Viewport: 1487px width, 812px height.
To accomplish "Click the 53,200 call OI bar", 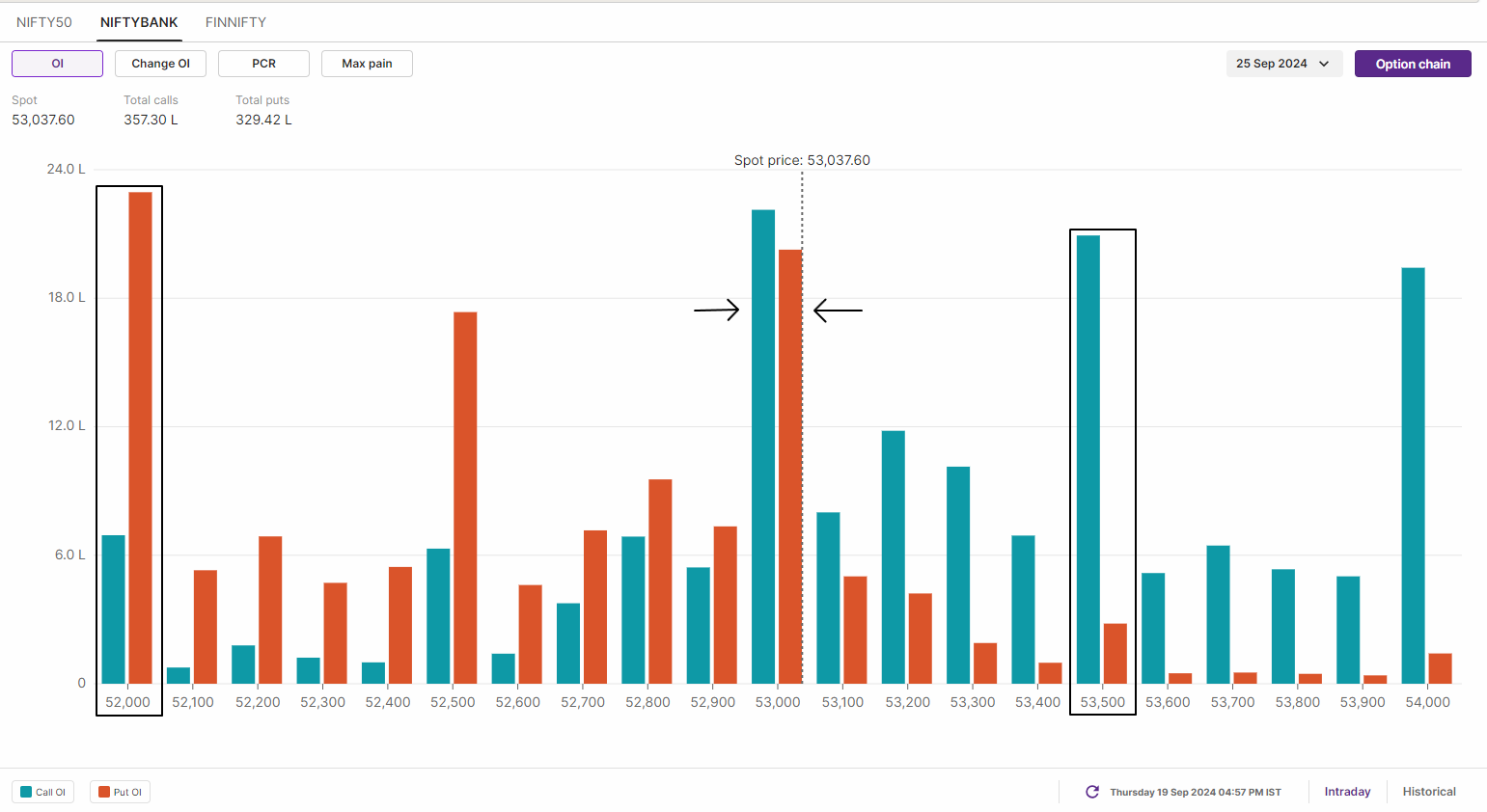I will coord(894,557).
